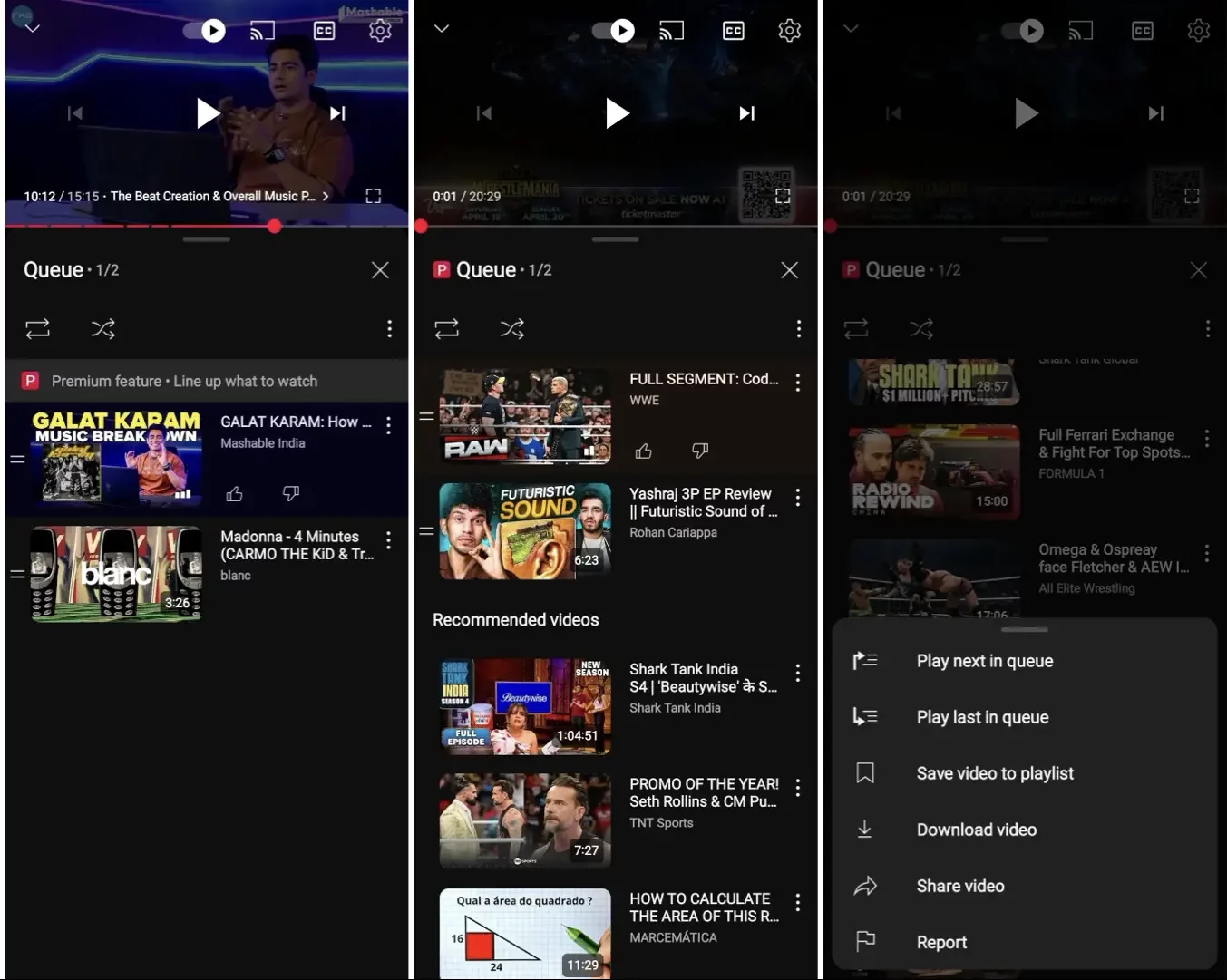Tap Share video option
The image size is (1227, 980).
pos(959,886)
